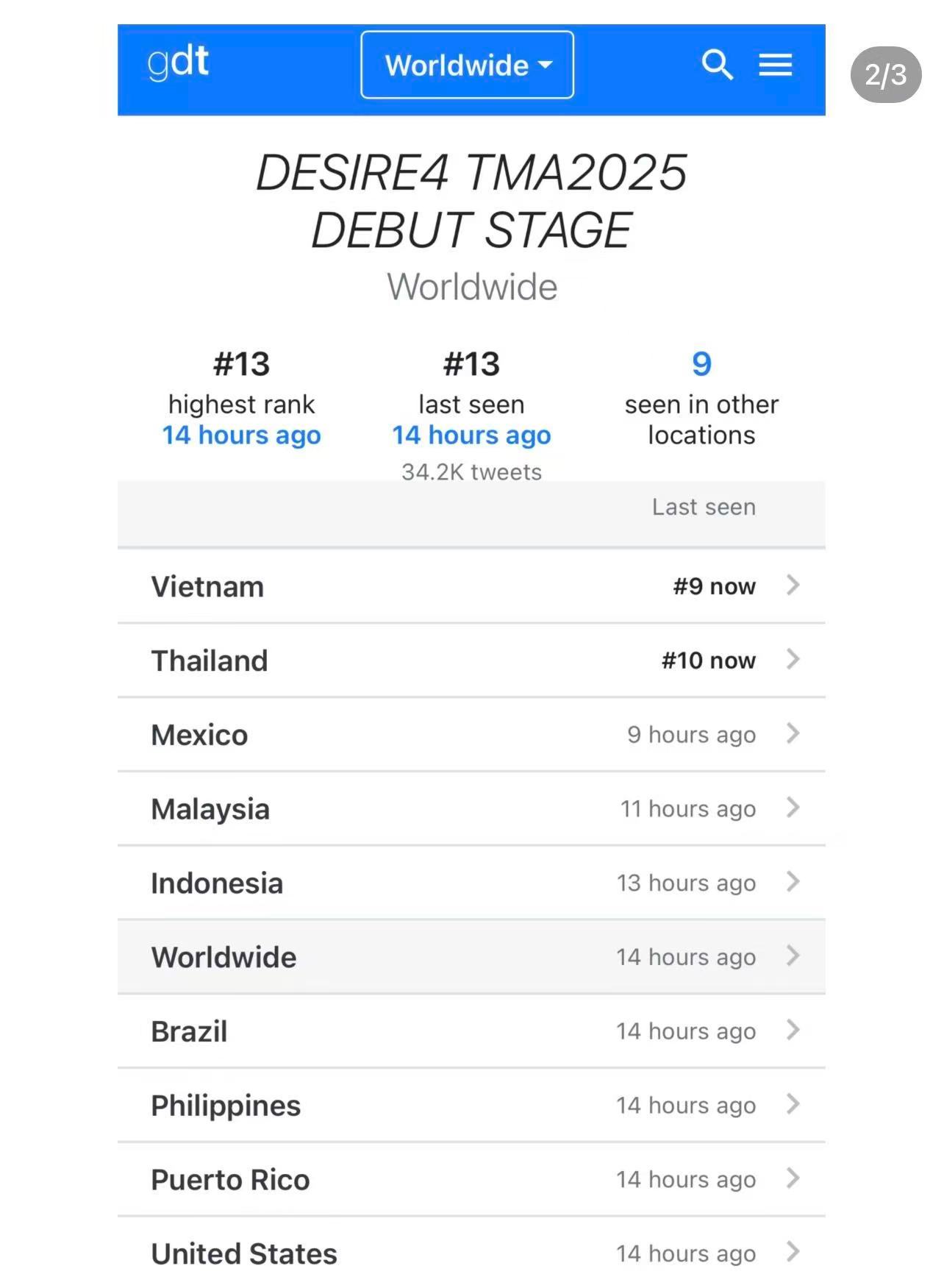Click last seen 14 hours ago link
Screen dimensions: 944x1288
tap(471, 435)
